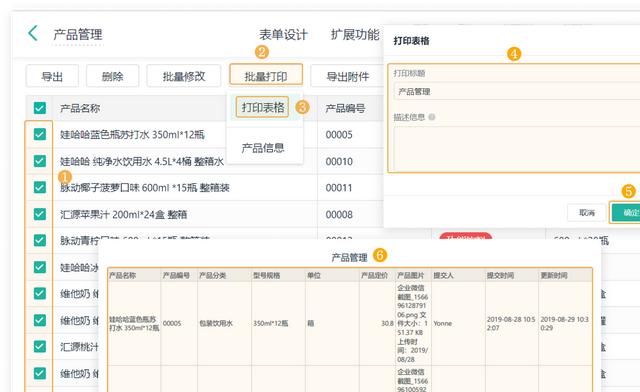Click the product code cell 00010
This screenshot has height=392, width=640.
(339, 161)
